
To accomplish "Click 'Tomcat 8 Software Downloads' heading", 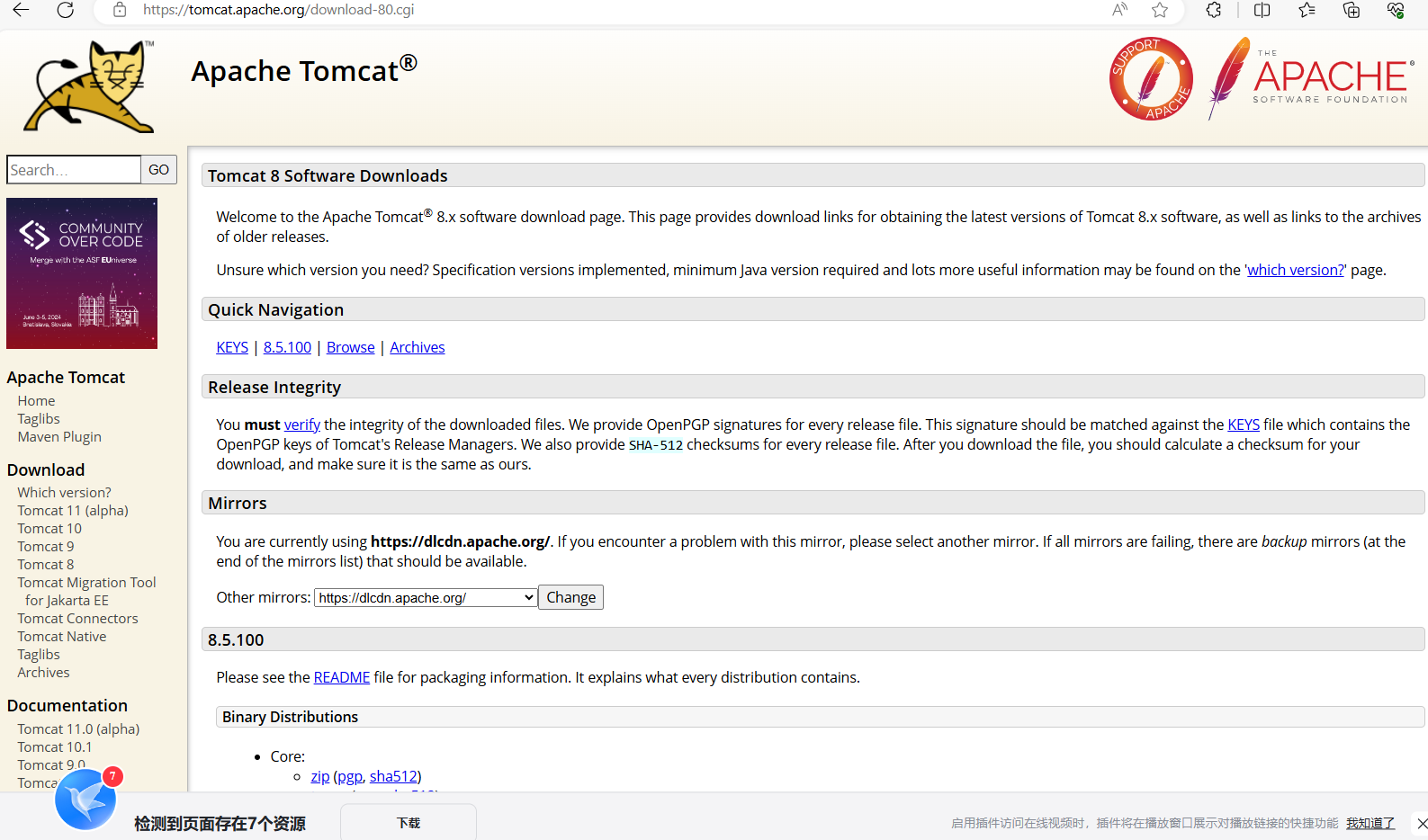I will (x=328, y=175).
